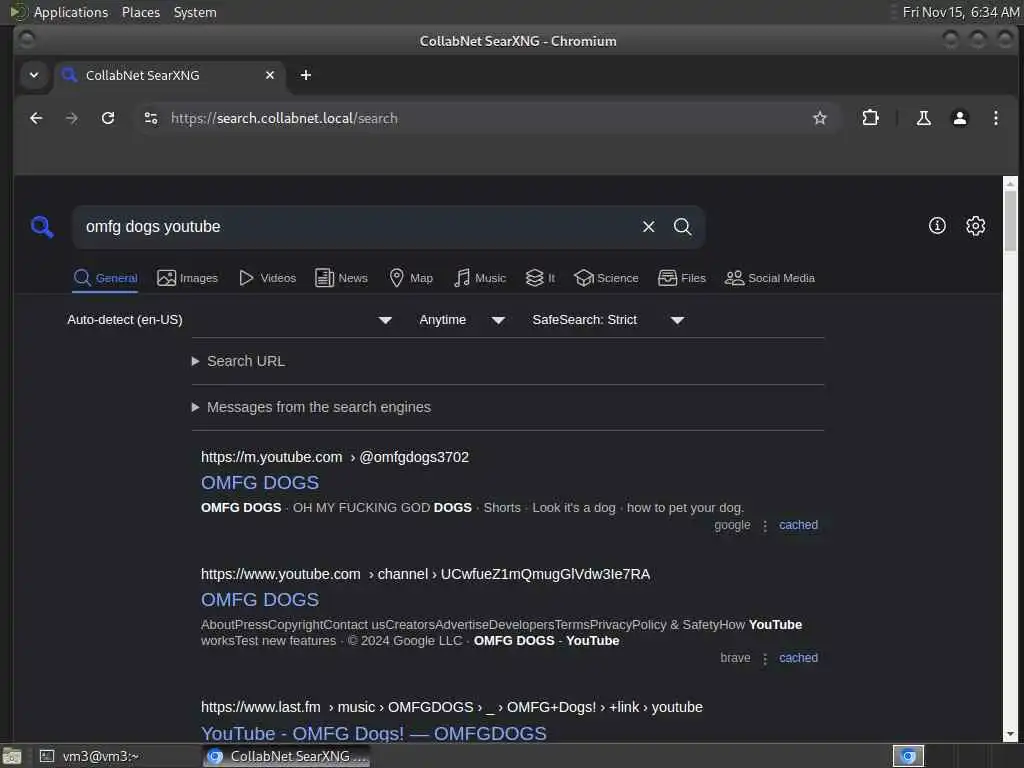Switch to vm3@vm3 terminal in taskbar
The height and width of the screenshot is (768, 1024).
116,756
